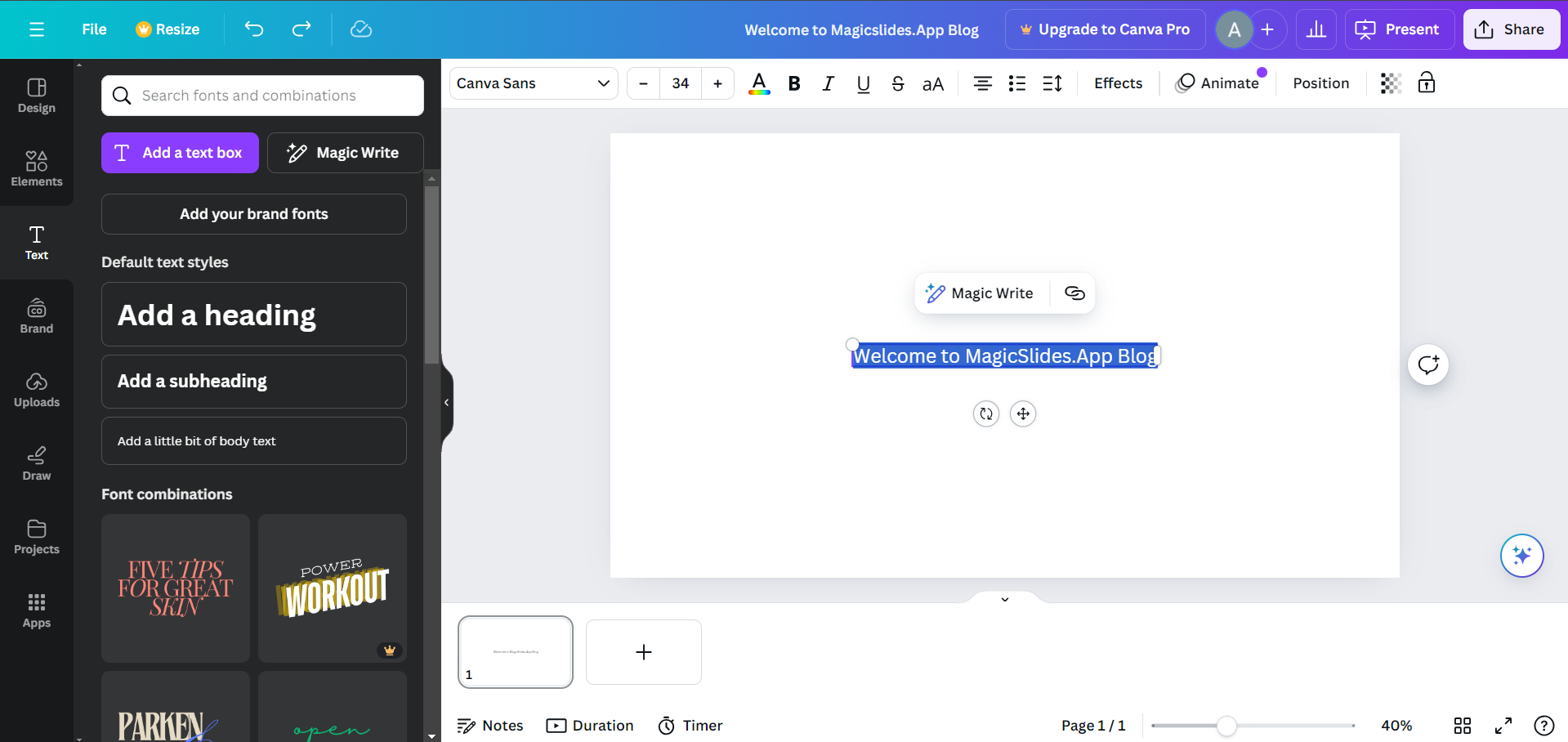Screen dimensions: 1568x742
Task: Click the Share button
Action: tap(1511, 29)
